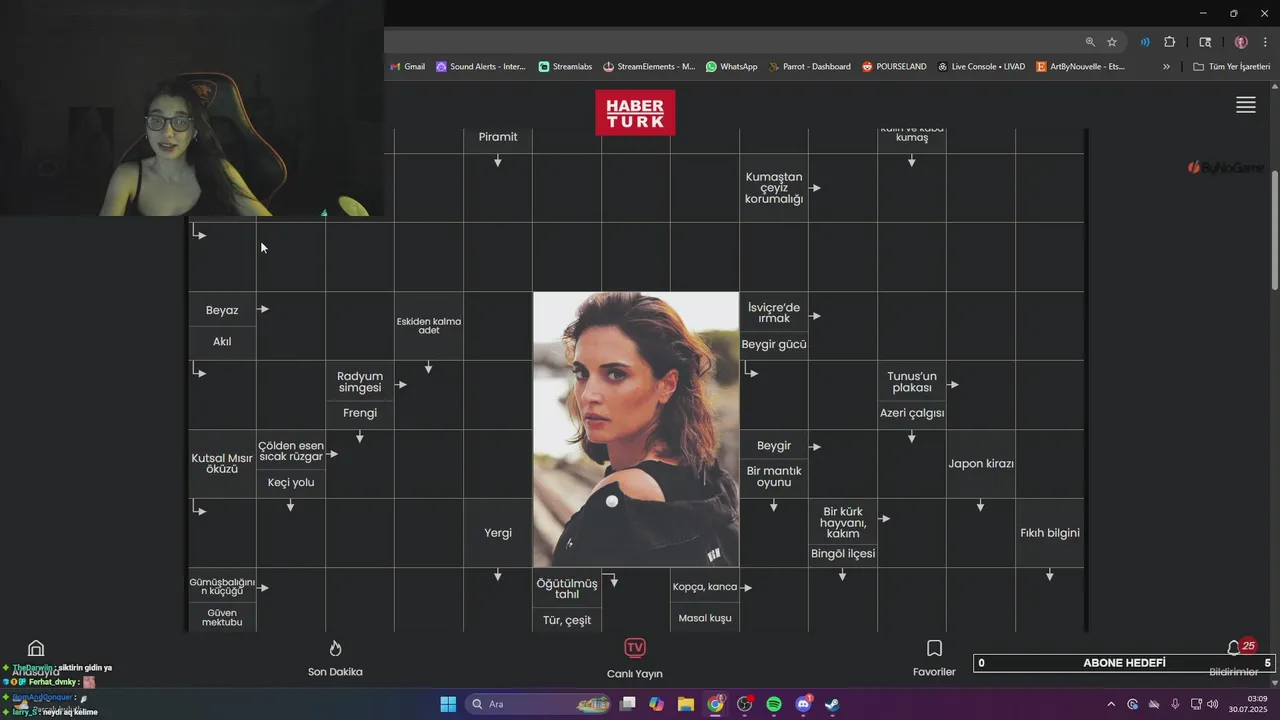The width and height of the screenshot is (1280, 720).
Task: Select the 'Bir mantık oyunu' clue
Action: (774, 477)
